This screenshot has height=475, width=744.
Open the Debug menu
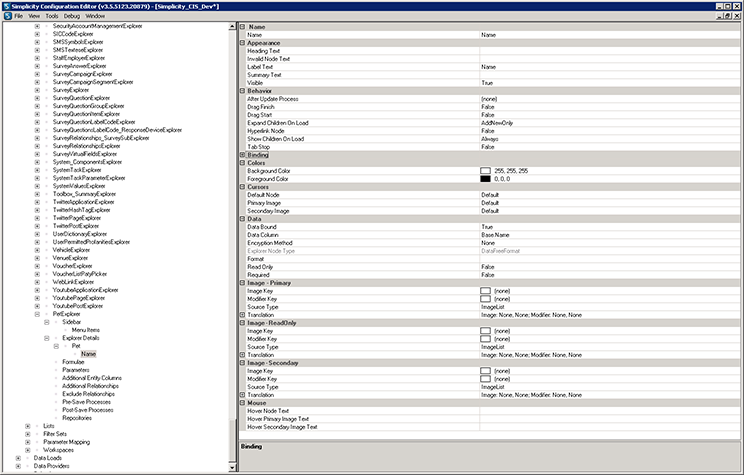click(x=72, y=16)
